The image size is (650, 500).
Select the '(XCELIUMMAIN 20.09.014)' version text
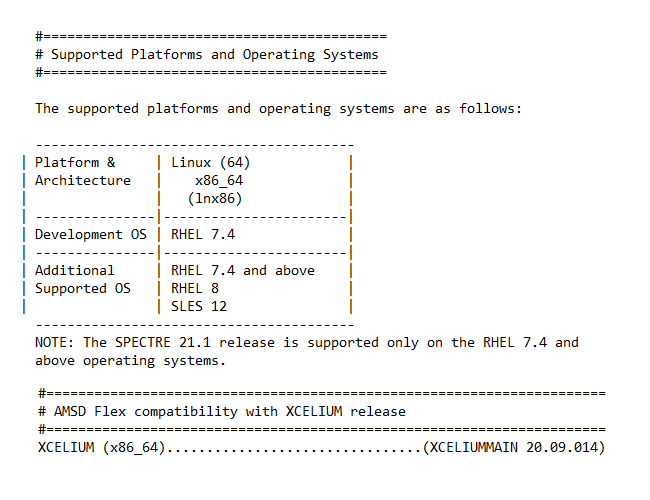(x=514, y=447)
